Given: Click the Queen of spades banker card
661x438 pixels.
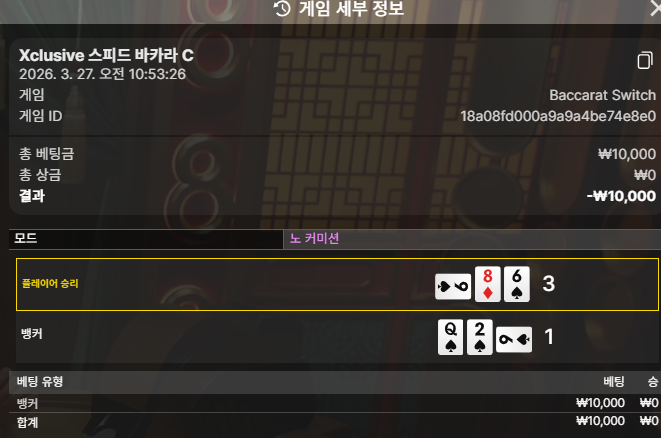Looking at the screenshot, I should (x=450, y=337).
